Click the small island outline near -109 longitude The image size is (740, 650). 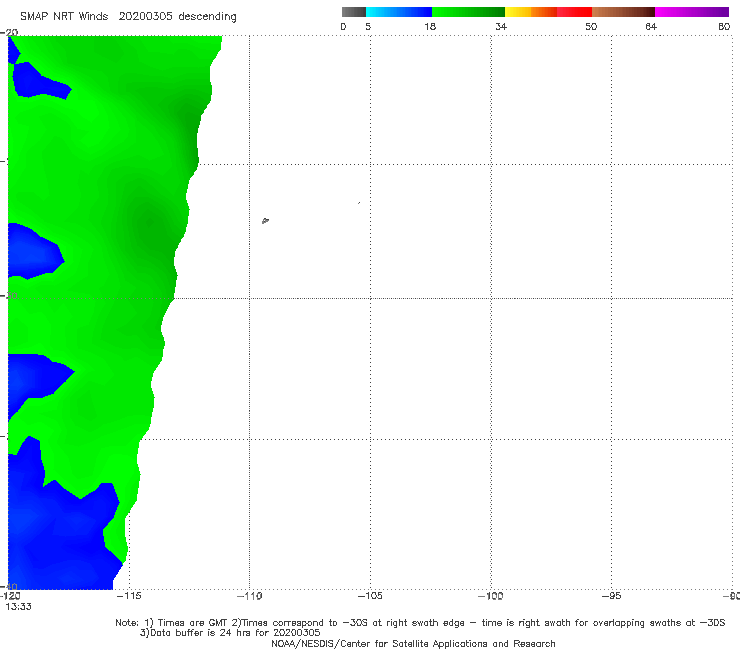pos(265,220)
